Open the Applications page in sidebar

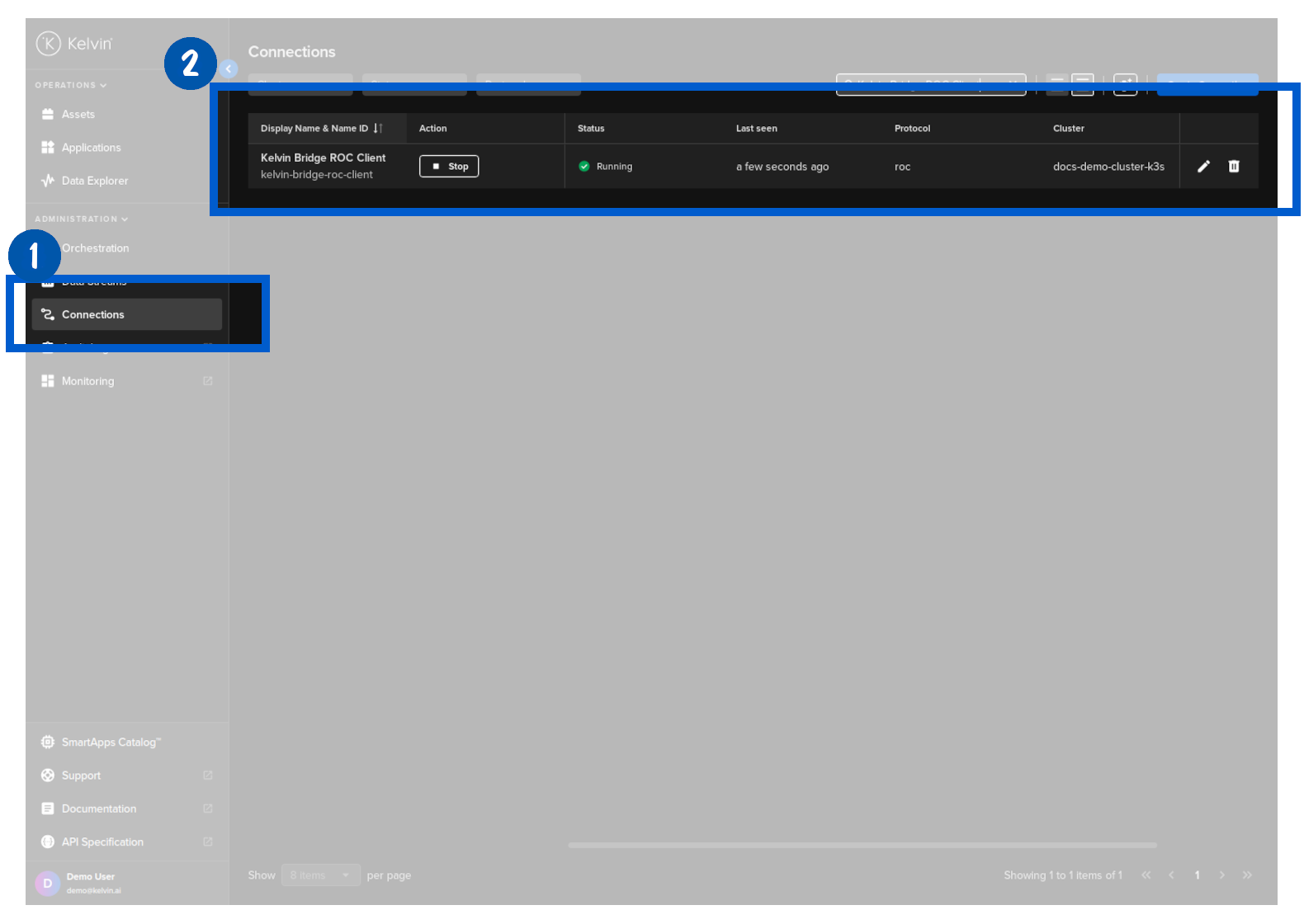click(x=91, y=148)
